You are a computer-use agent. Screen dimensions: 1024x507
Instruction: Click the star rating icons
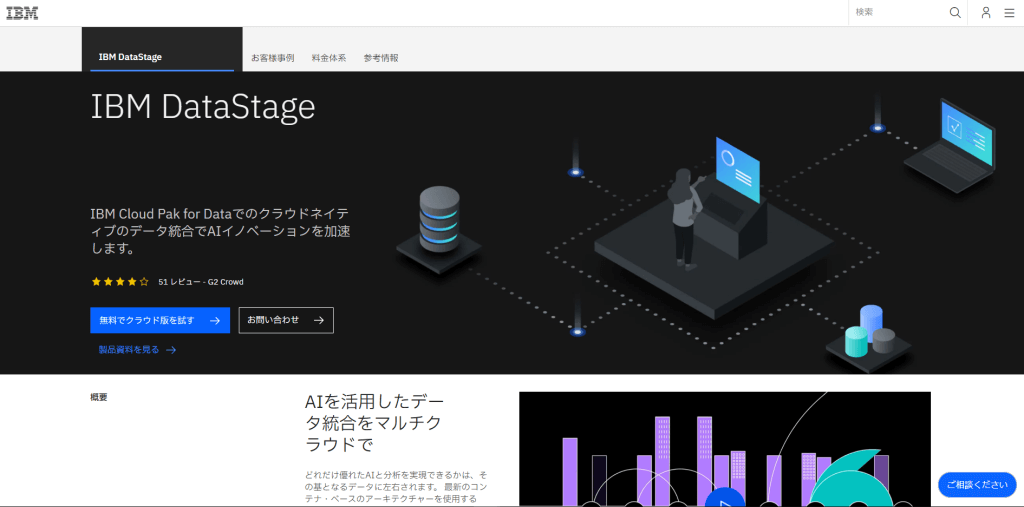pos(120,282)
